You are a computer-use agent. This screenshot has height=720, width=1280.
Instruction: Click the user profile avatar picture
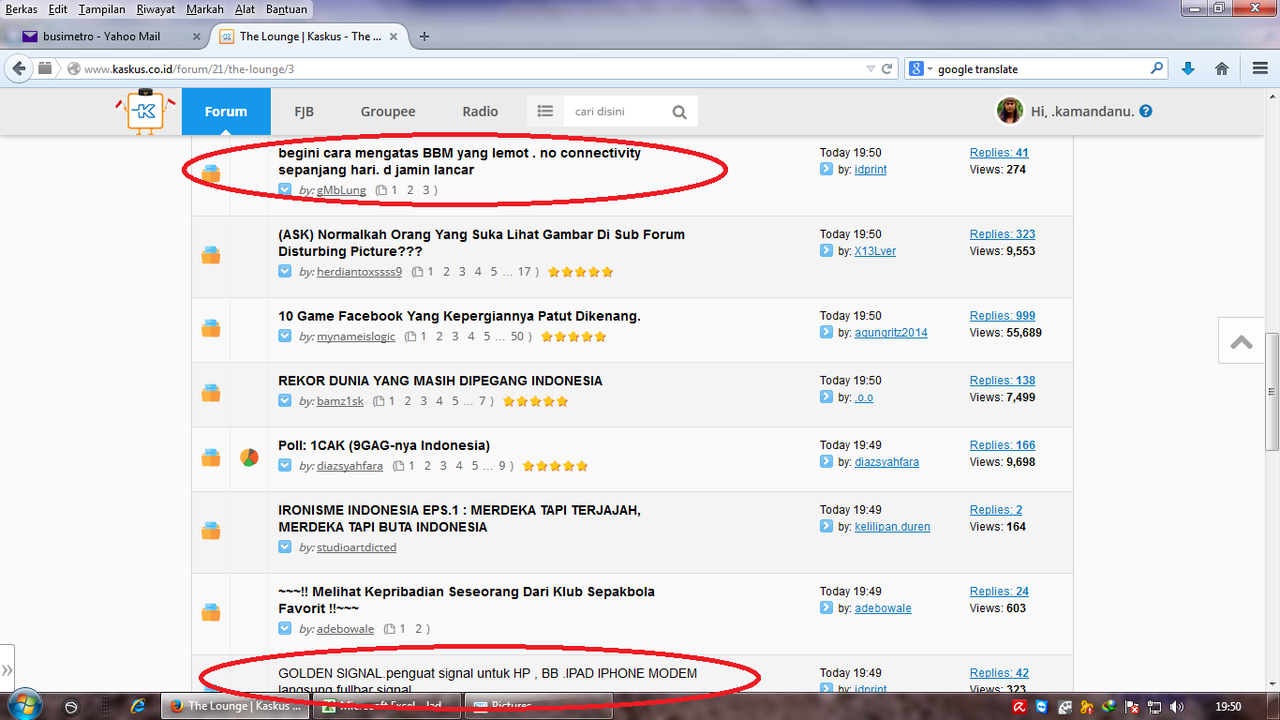tap(1010, 111)
